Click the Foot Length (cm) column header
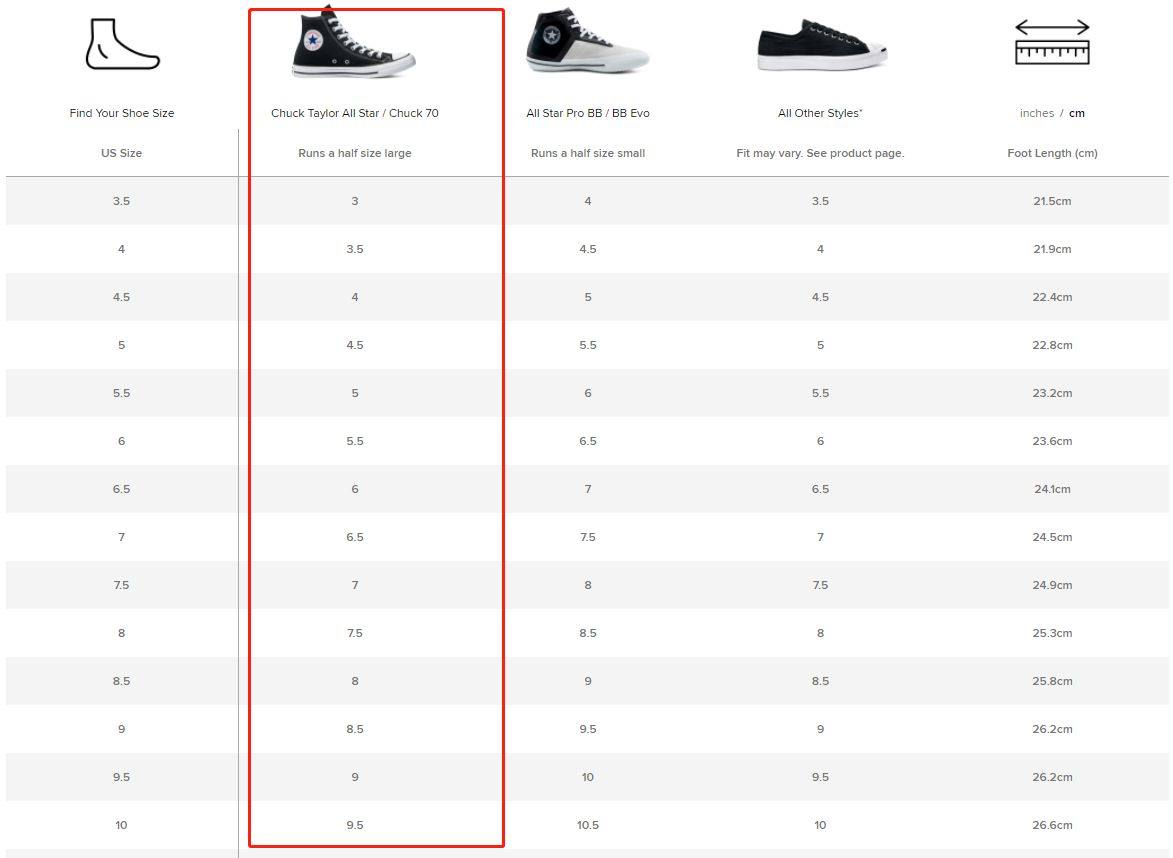 pyautogui.click(x=1052, y=153)
